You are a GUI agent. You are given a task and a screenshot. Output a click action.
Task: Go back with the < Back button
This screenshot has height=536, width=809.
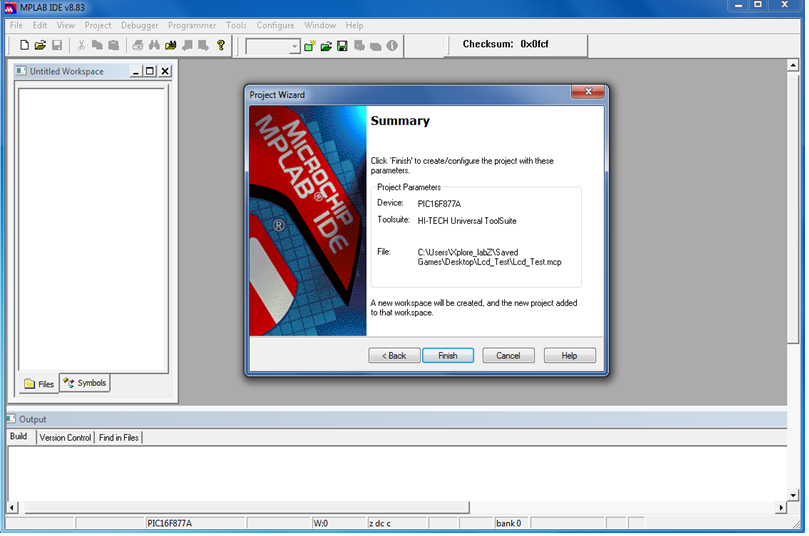(x=394, y=355)
